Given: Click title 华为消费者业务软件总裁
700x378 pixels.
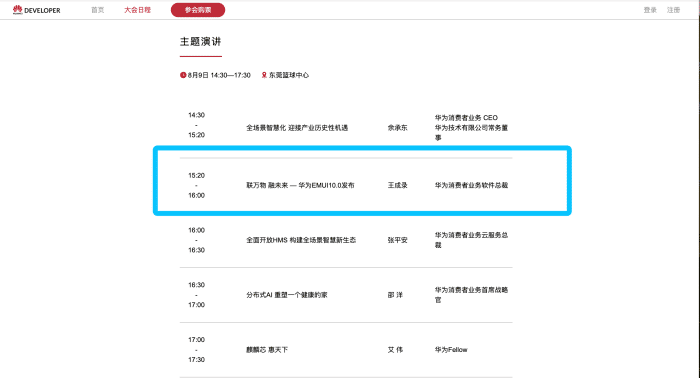Looking at the screenshot, I should coord(471,185).
